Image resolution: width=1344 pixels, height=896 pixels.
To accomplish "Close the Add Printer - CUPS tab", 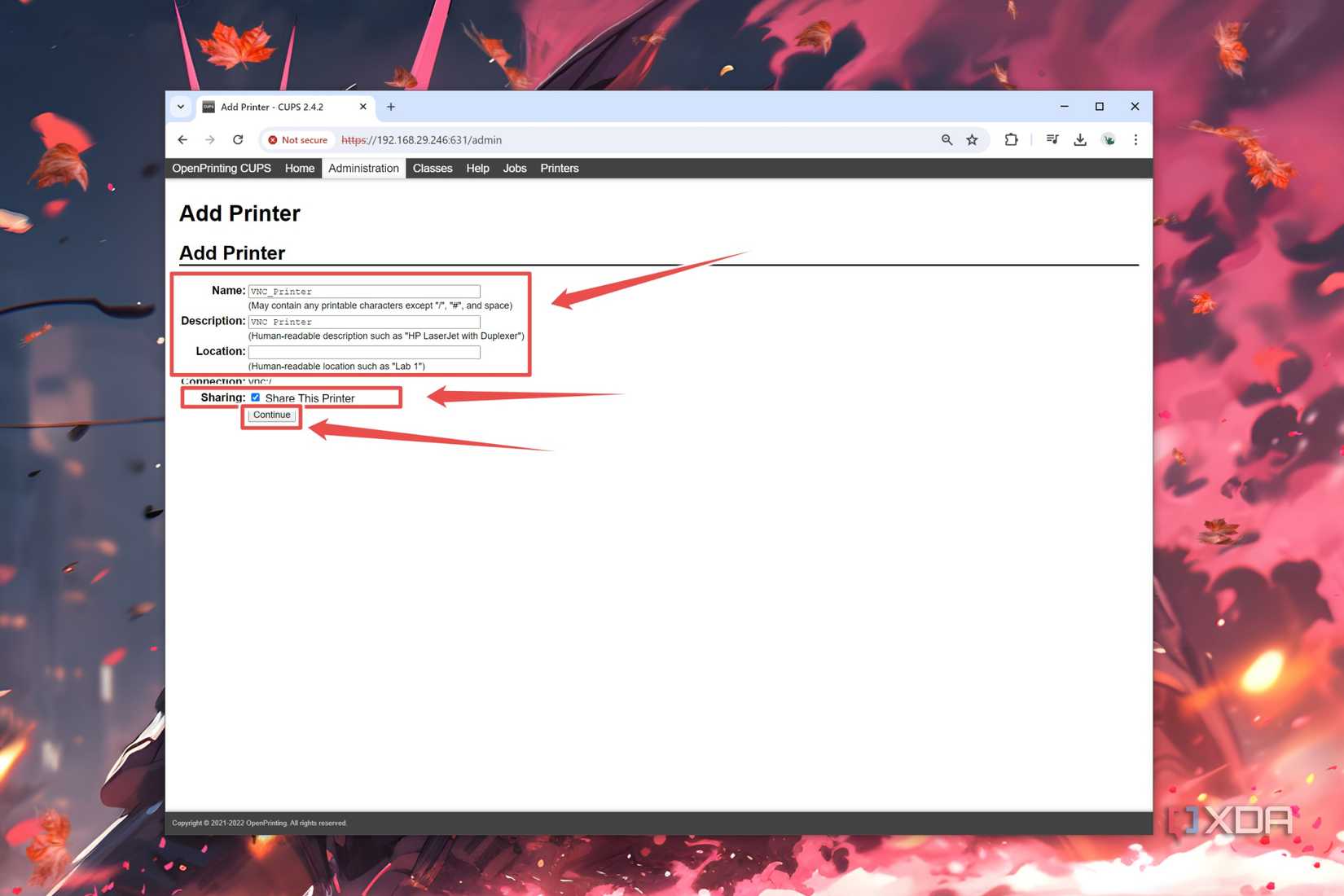I will pyautogui.click(x=363, y=107).
